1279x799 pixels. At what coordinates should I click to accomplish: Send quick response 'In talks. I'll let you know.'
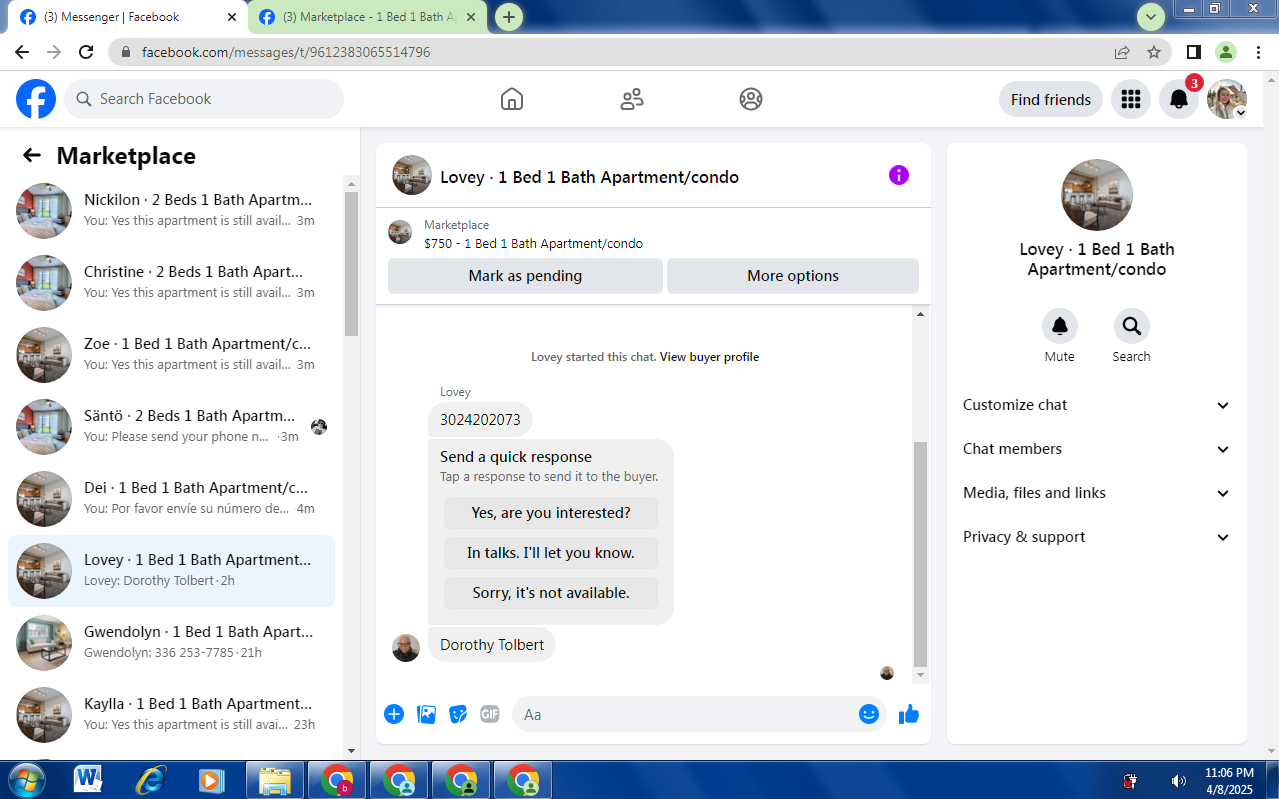point(551,553)
